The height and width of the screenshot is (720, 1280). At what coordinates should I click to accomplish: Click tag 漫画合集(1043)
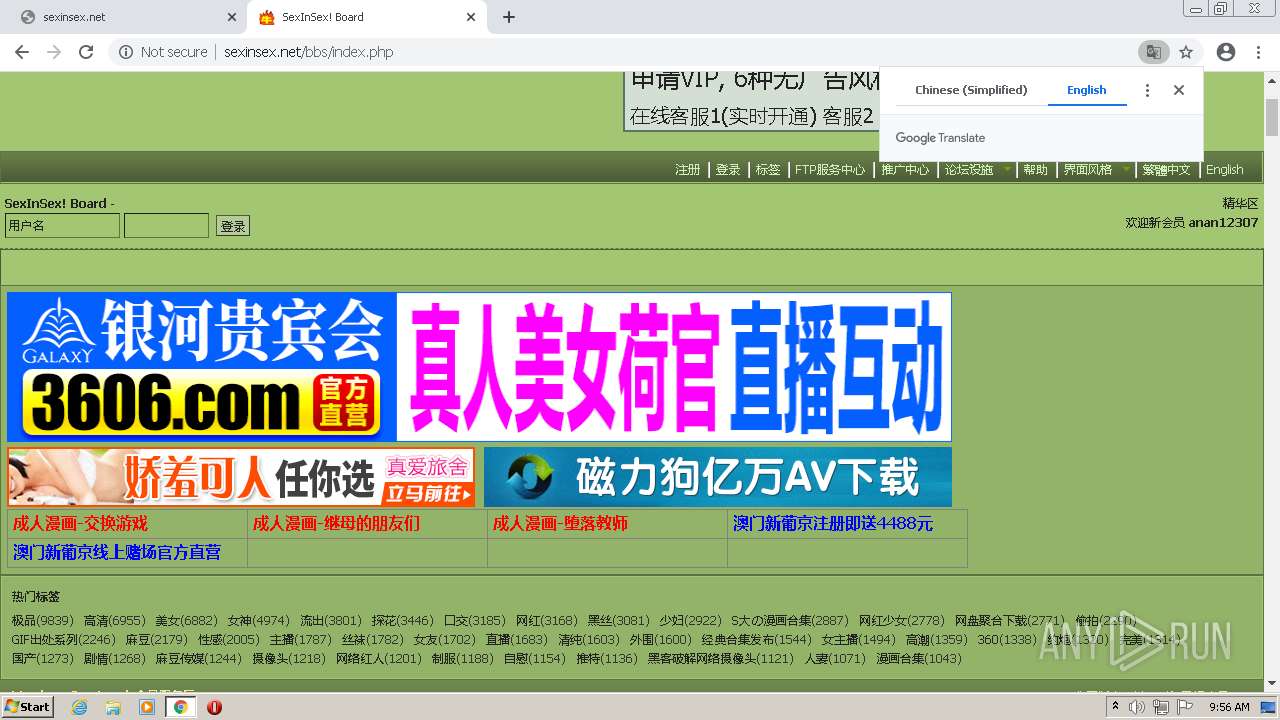click(919, 659)
